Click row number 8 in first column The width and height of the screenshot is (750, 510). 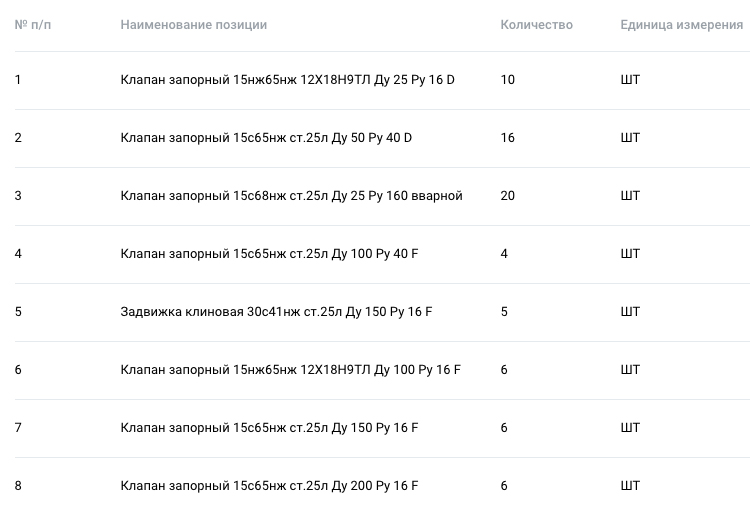click(18, 486)
